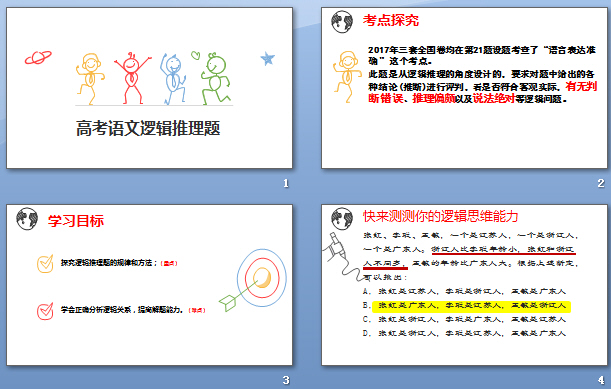Click the slide number 1 label
Viewport: 611px width, 389px height.
[x=286, y=183]
